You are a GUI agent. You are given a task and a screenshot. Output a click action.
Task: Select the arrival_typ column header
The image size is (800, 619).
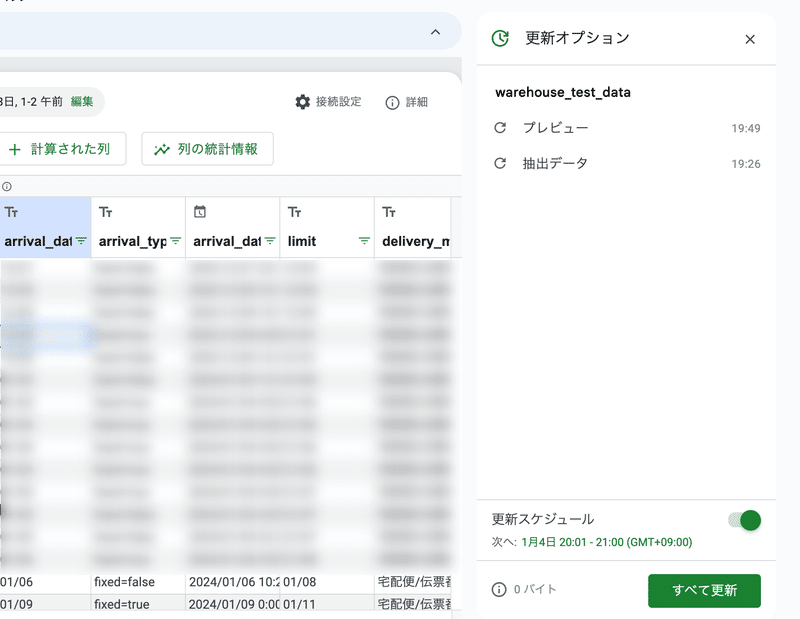tap(138, 227)
